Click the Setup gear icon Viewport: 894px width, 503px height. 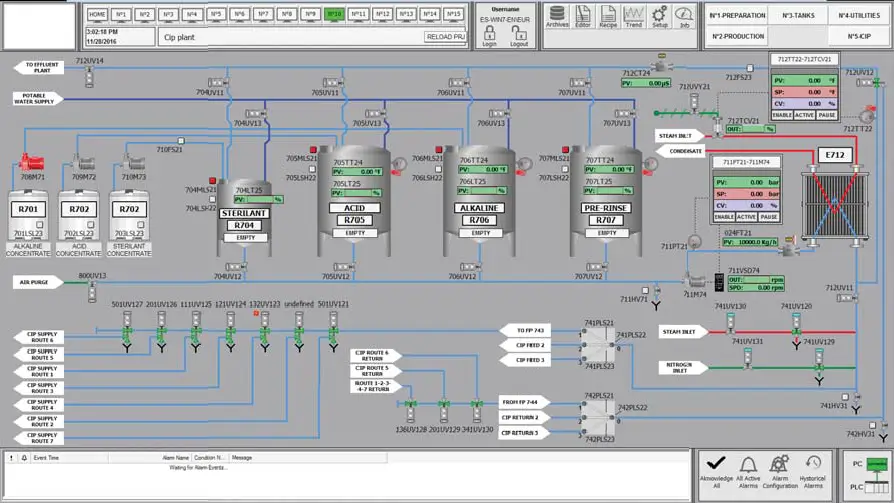660,16
